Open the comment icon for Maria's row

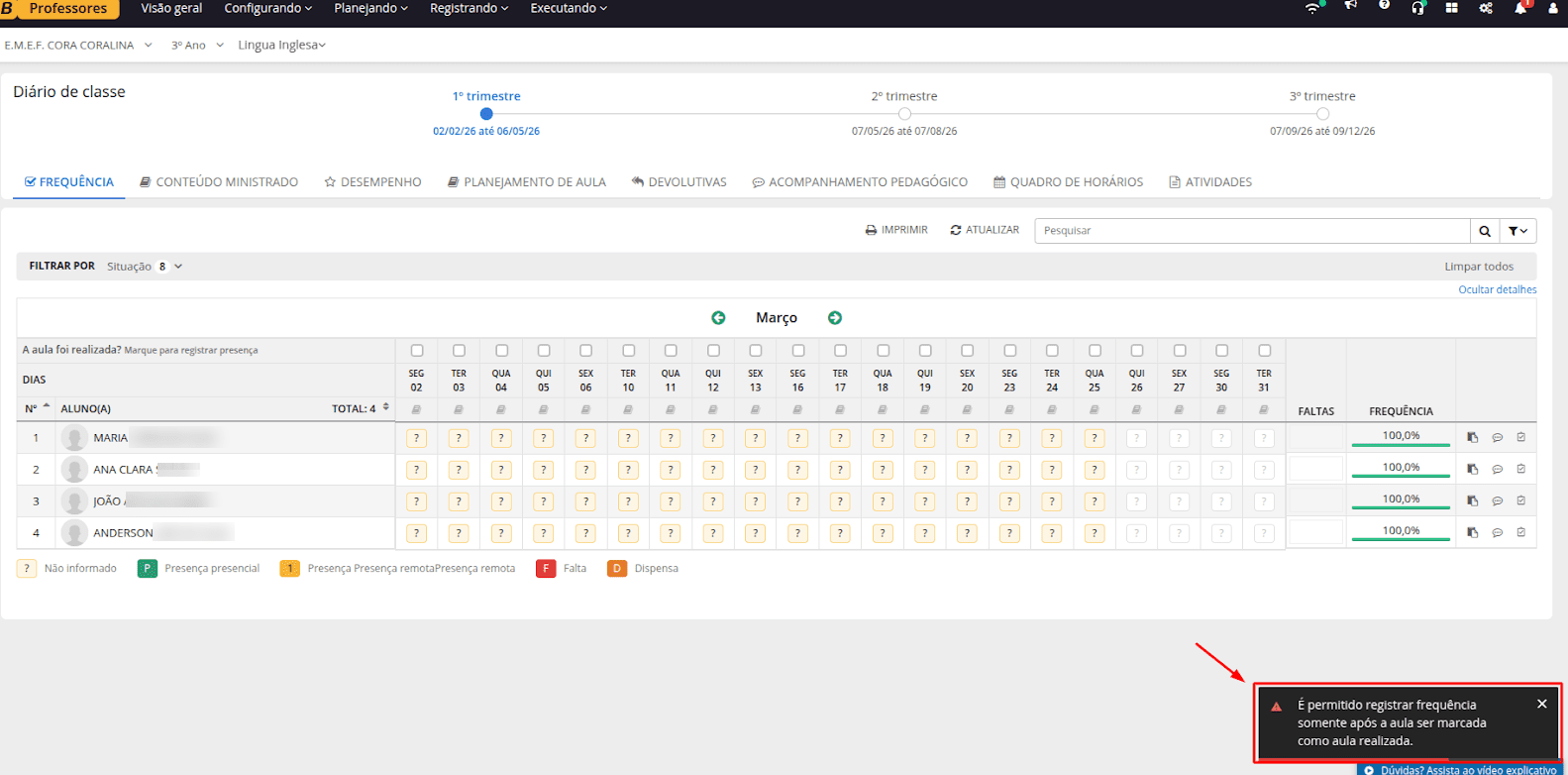click(x=1497, y=438)
